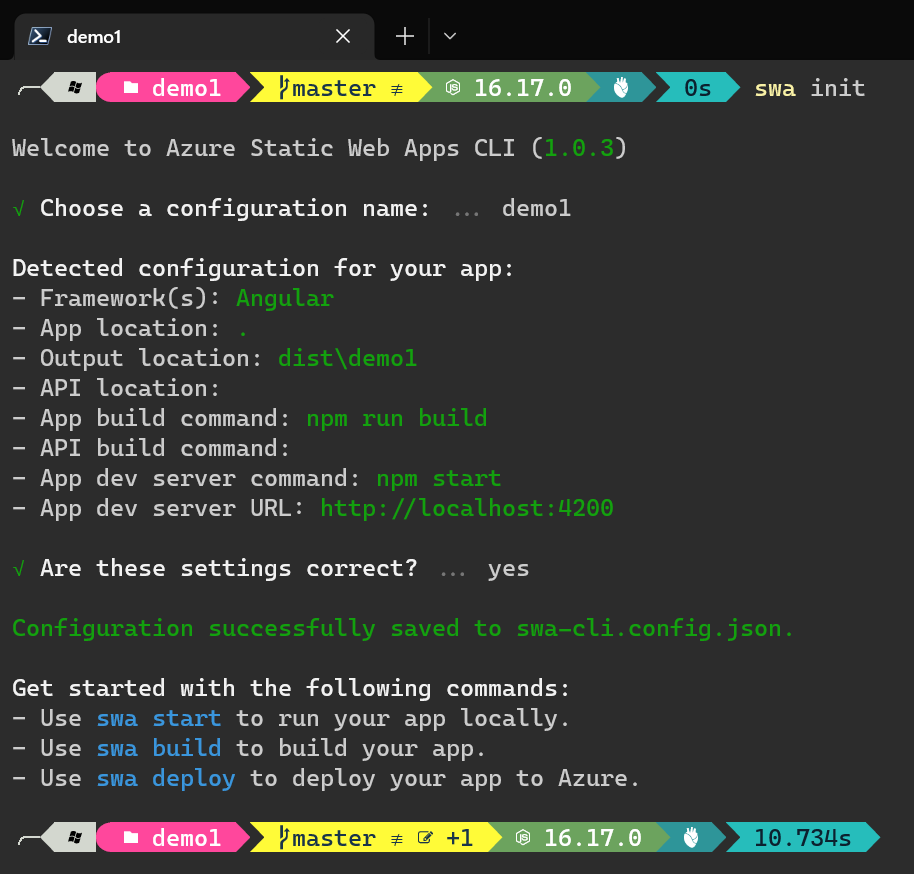
Task: Click the PowerShell icon in the demo1 tab
Action: [40, 36]
